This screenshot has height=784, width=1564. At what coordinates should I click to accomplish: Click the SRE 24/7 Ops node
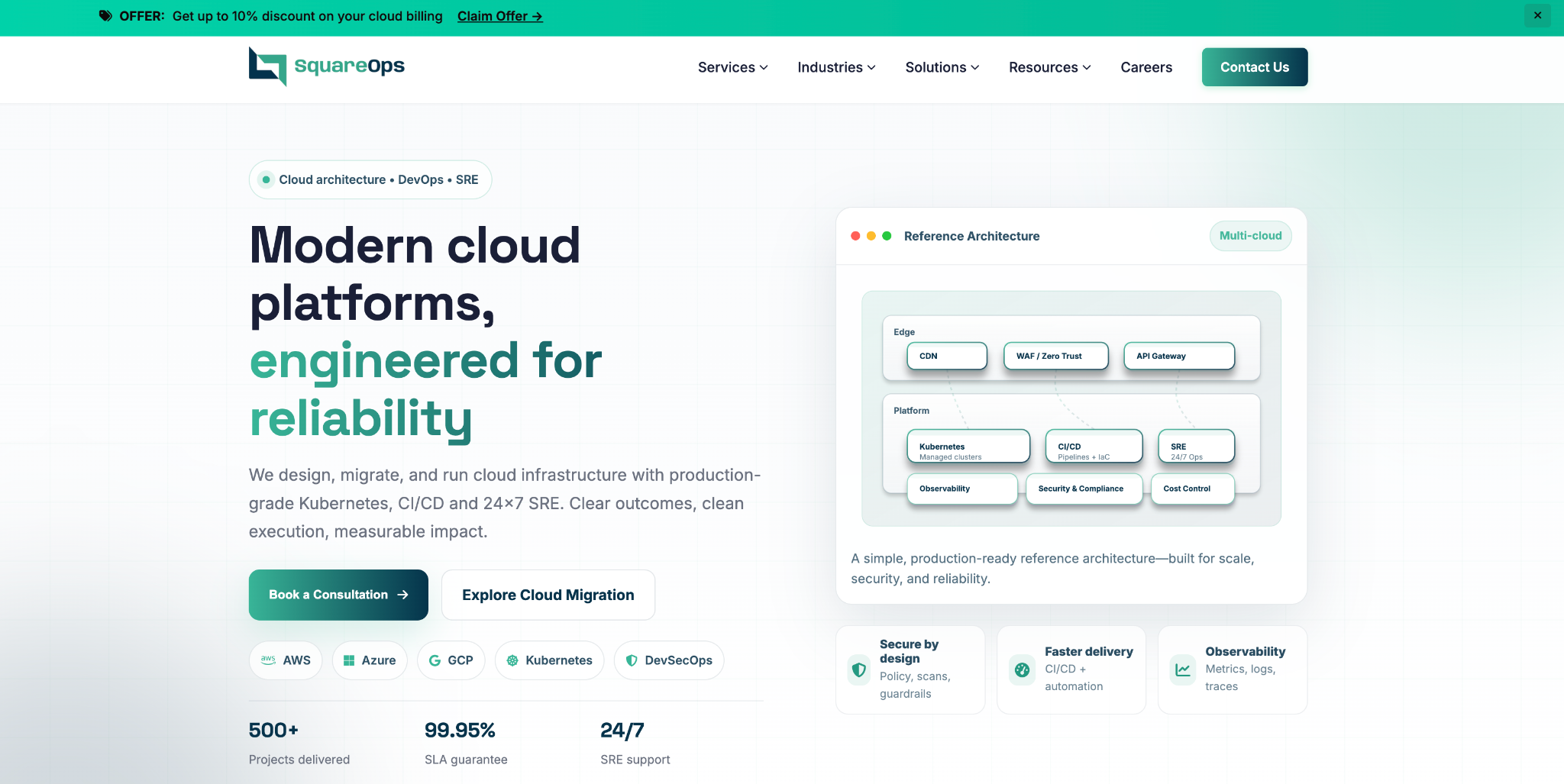[x=1197, y=447]
